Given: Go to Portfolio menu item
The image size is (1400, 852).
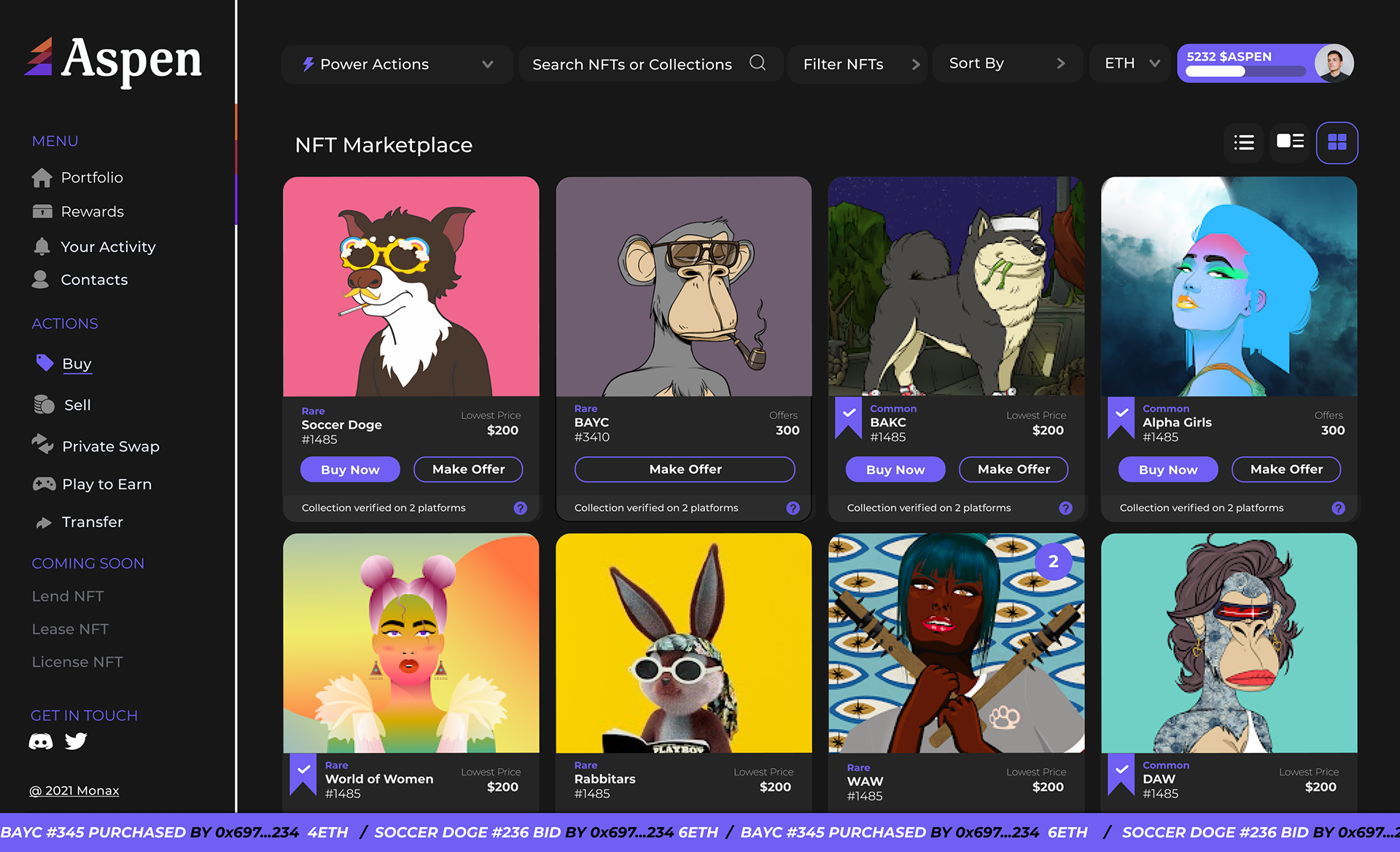Looking at the screenshot, I should tap(92, 178).
